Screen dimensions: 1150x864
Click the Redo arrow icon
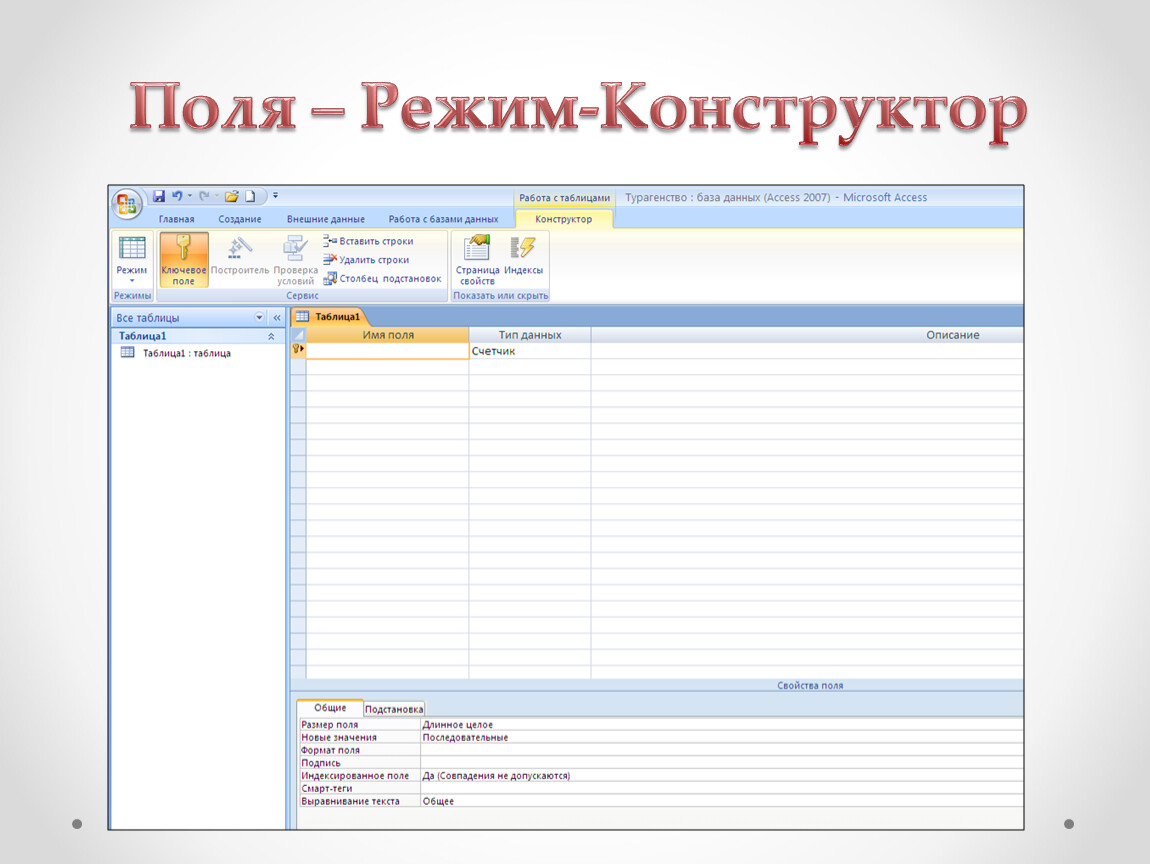205,196
